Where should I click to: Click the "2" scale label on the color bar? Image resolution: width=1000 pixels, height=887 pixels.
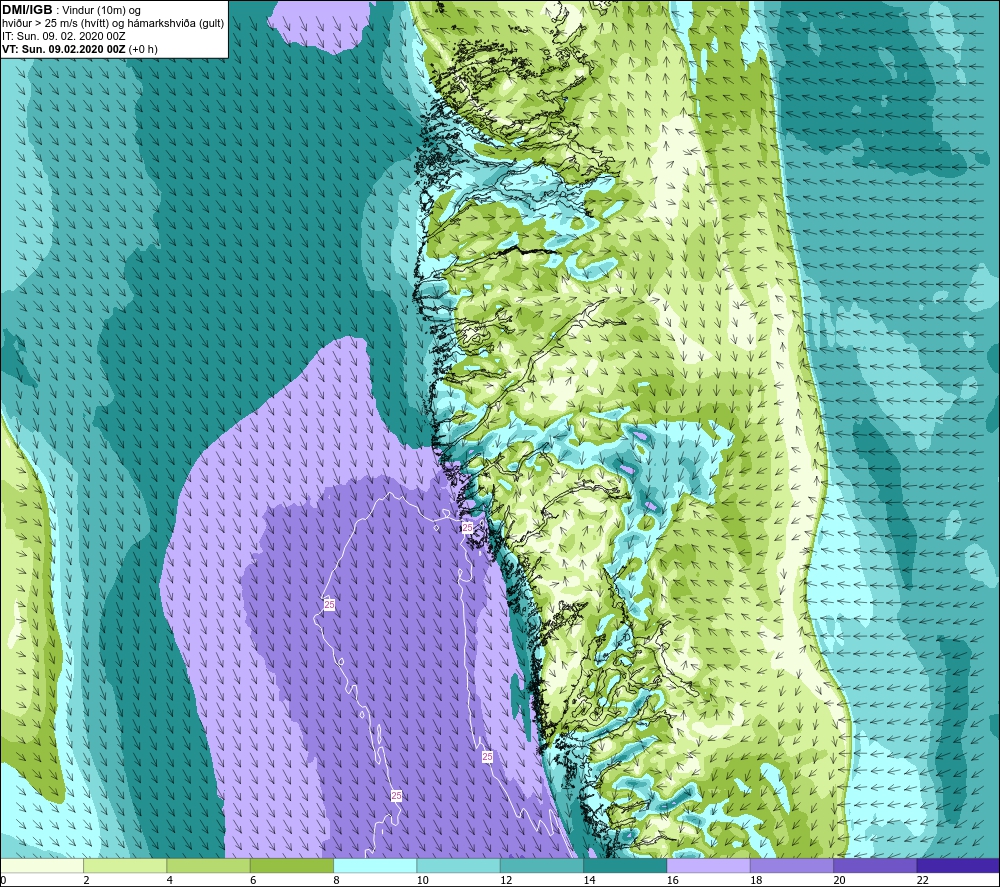(x=86, y=880)
